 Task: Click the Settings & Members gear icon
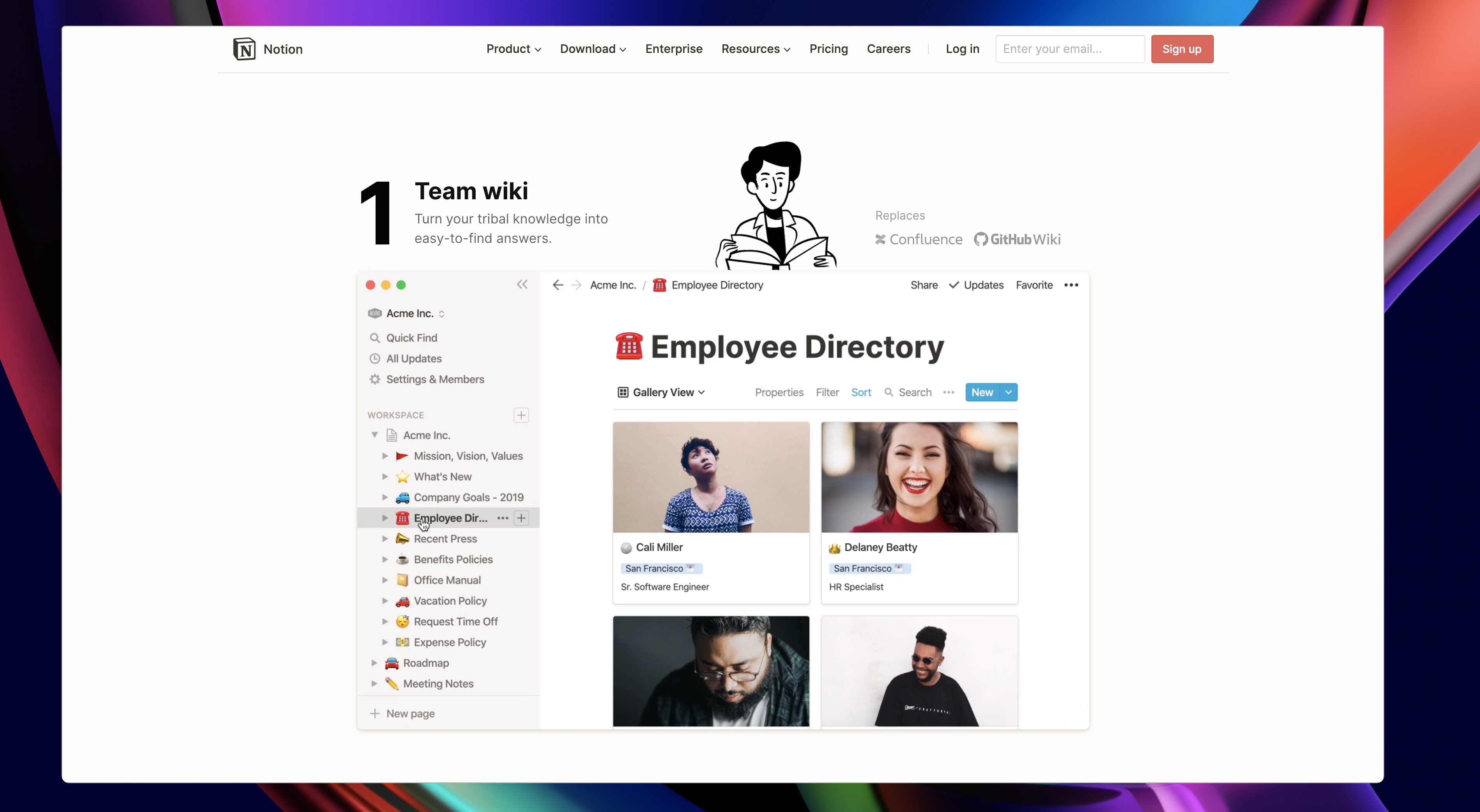coord(374,379)
